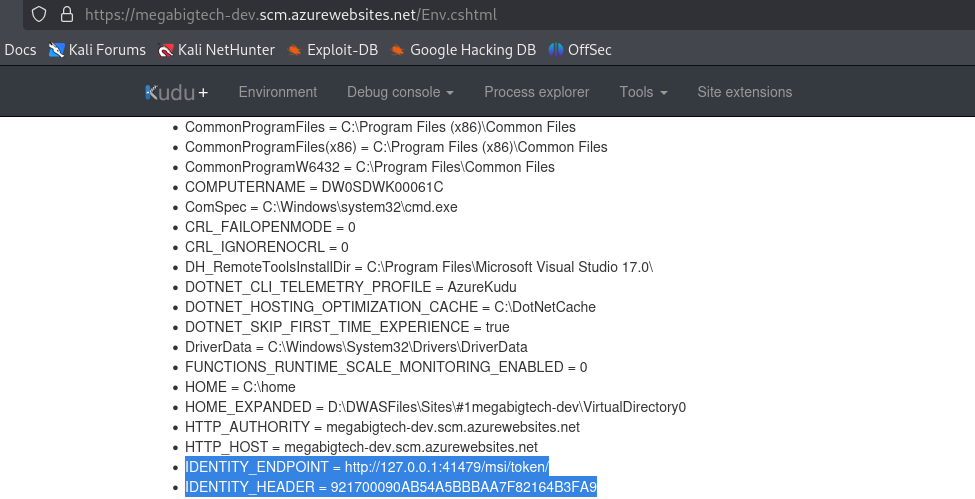Expand the Tools dropdown menu
This screenshot has width=975, height=499.
click(x=644, y=92)
